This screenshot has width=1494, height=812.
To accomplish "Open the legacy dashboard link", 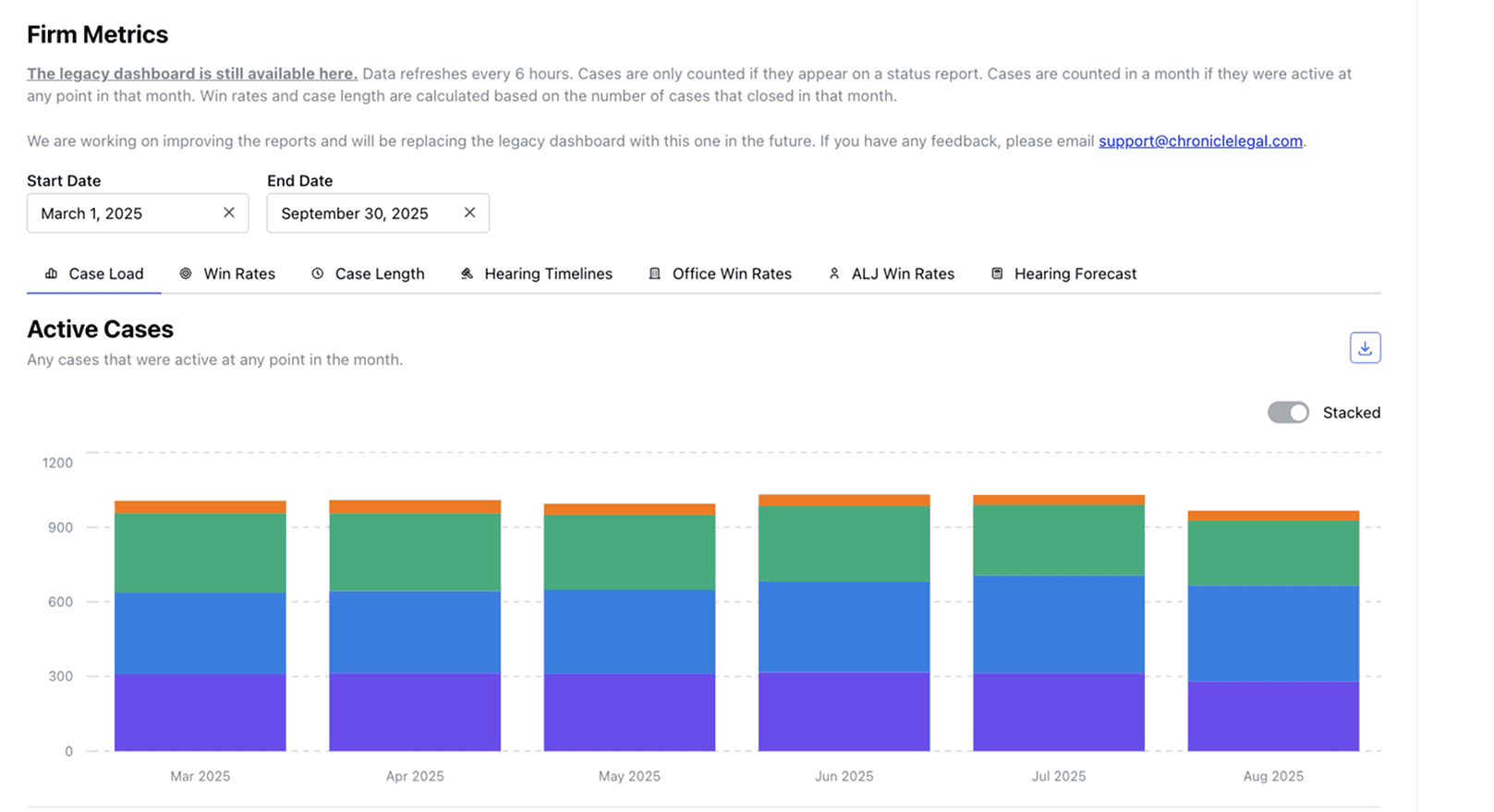I will [x=192, y=74].
